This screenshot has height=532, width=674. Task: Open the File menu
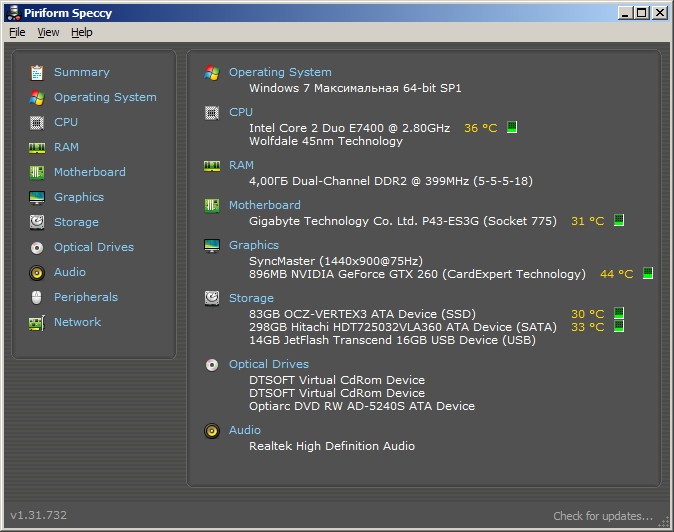(x=17, y=32)
